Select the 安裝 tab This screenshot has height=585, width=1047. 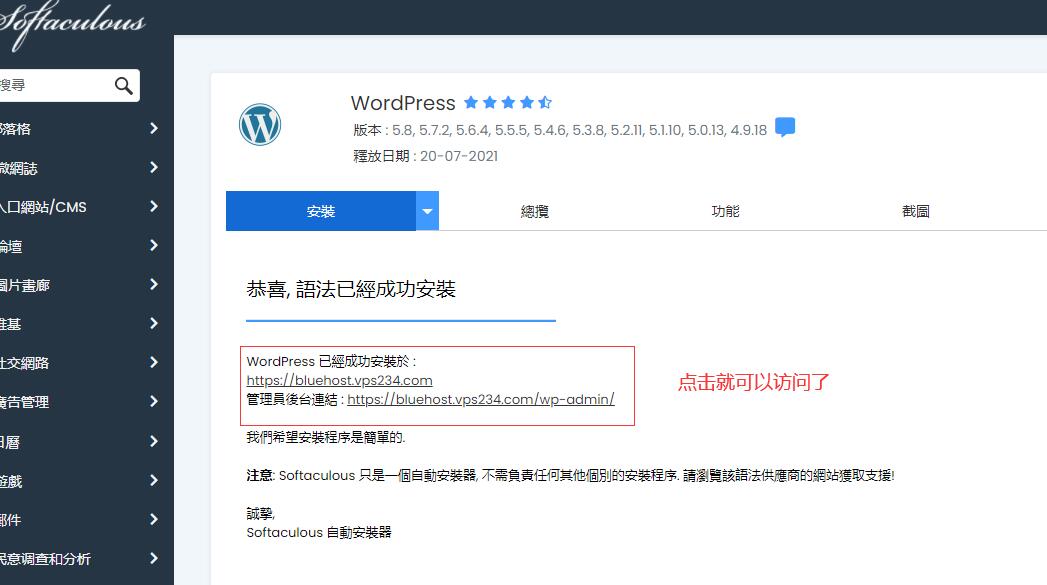(321, 211)
